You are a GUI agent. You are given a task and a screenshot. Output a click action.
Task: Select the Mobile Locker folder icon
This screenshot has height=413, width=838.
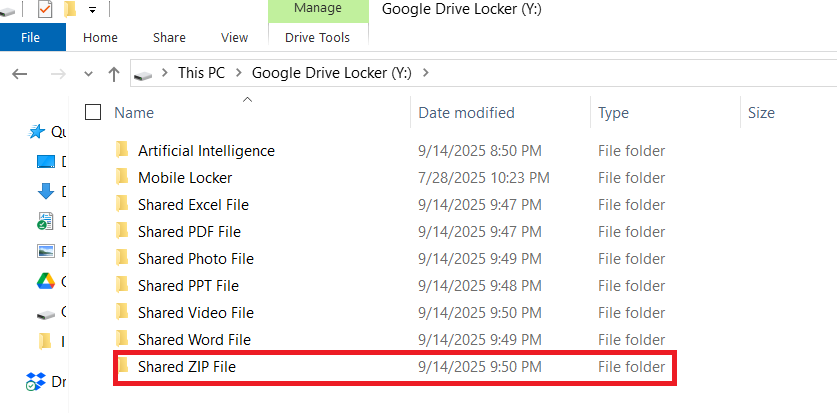pyautogui.click(x=122, y=178)
